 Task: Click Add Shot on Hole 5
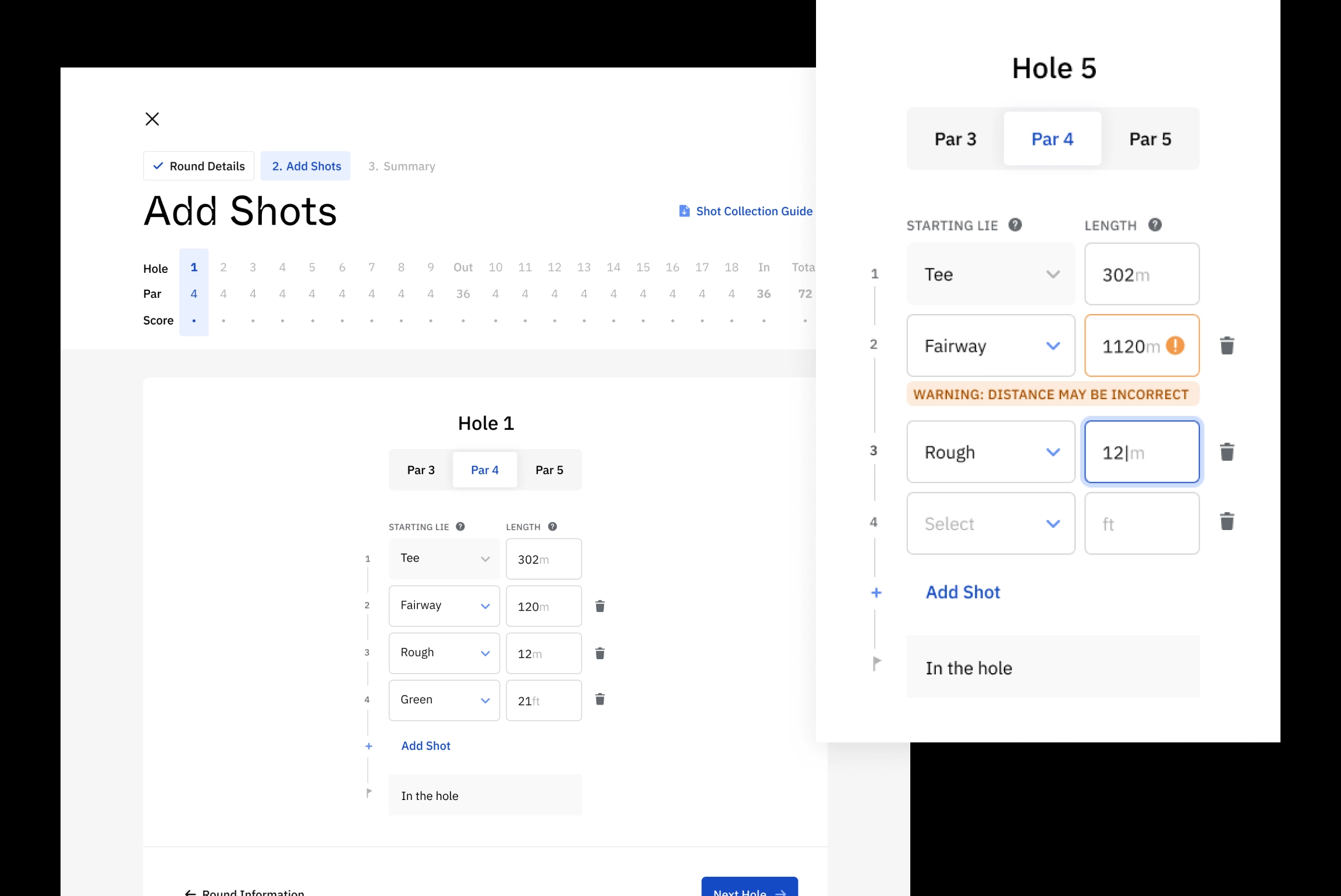(963, 592)
